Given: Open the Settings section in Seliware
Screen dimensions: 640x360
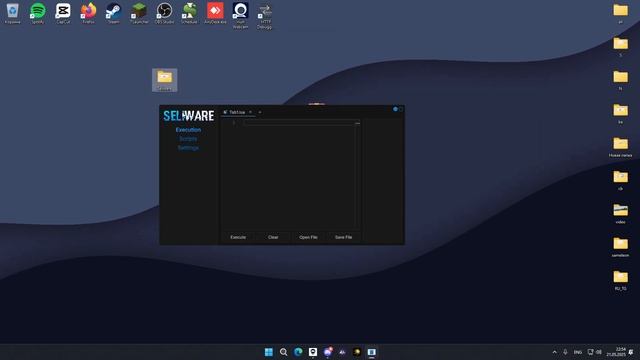Looking at the screenshot, I should 188,148.
